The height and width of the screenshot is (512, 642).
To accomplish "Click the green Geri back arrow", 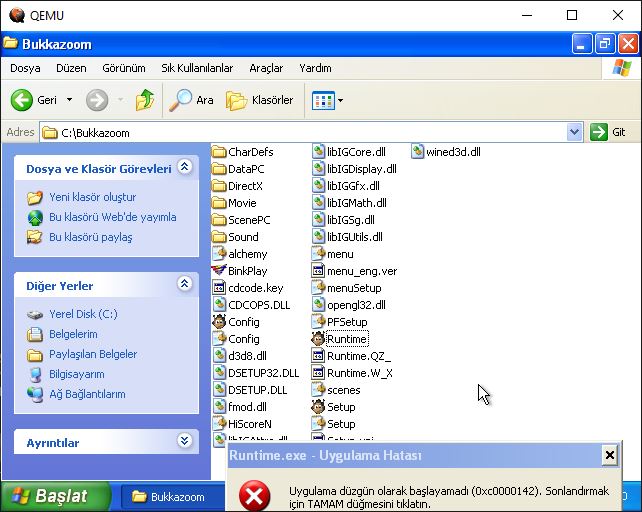I will coord(21,100).
